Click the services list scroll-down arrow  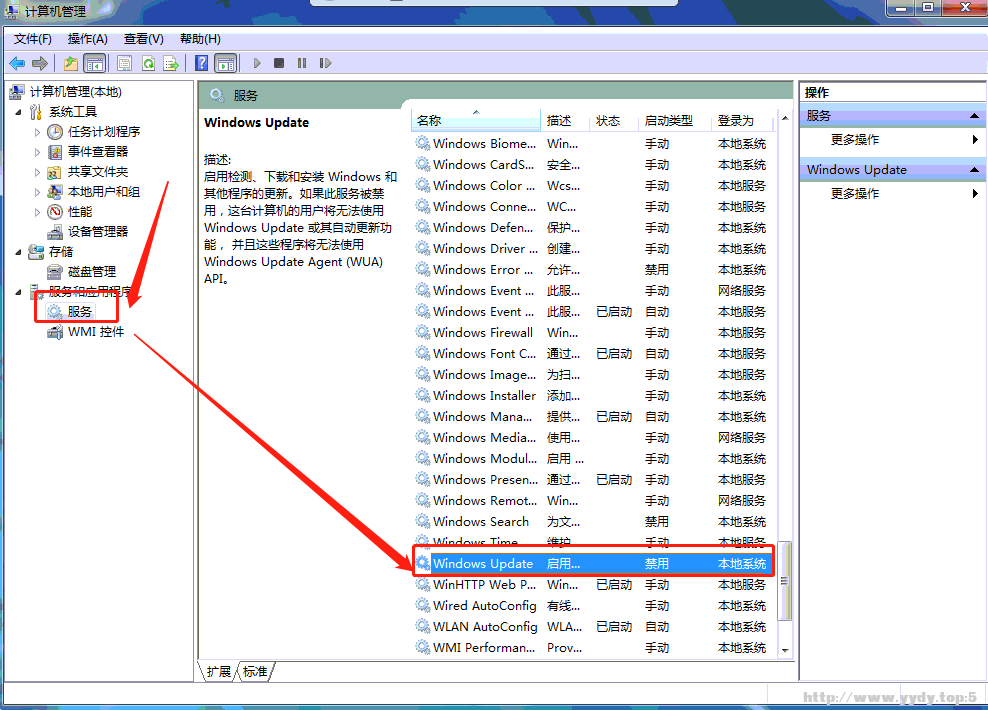(x=784, y=650)
